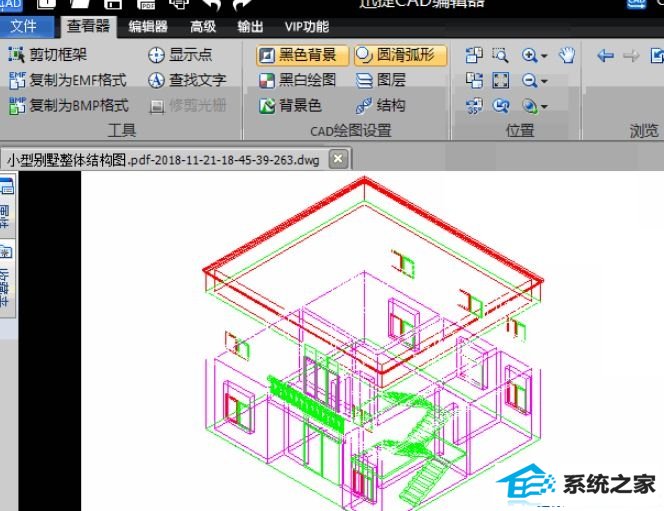Click the fit-to-window extents icon

pyautogui.click(x=501, y=81)
